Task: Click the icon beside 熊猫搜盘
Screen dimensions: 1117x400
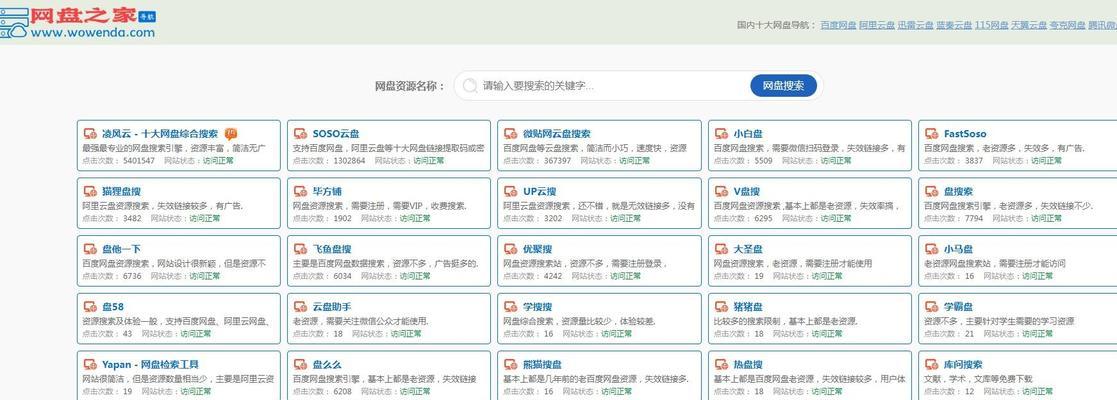Action: [510, 364]
